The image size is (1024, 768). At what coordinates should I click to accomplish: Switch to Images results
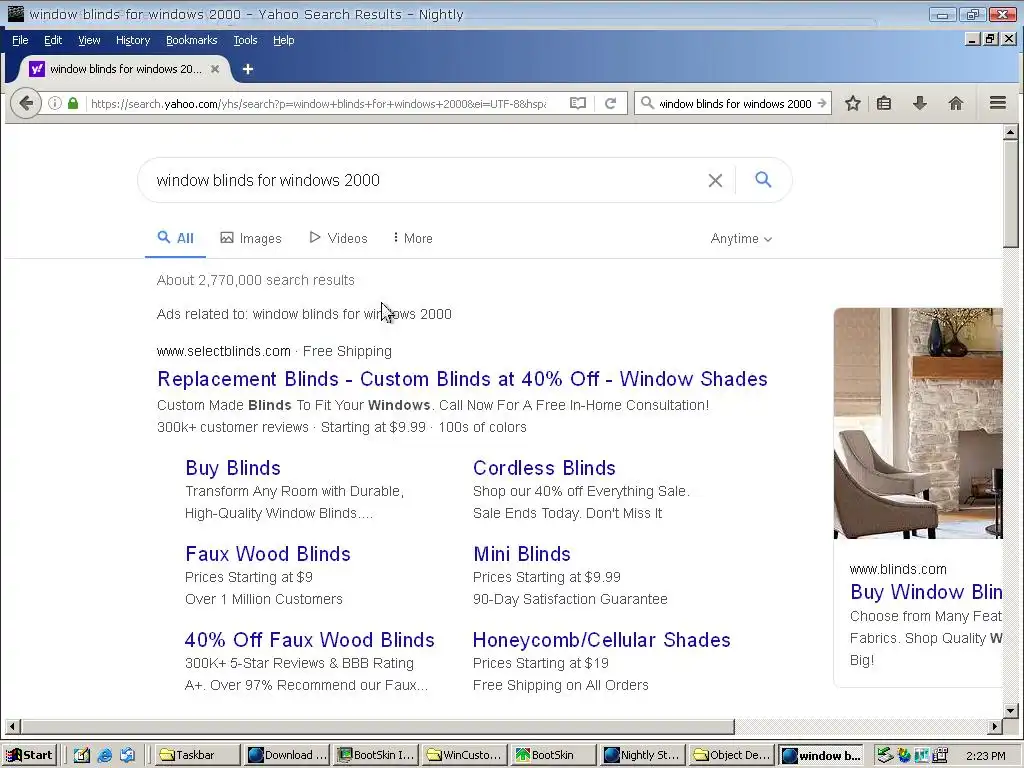click(x=251, y=238)
